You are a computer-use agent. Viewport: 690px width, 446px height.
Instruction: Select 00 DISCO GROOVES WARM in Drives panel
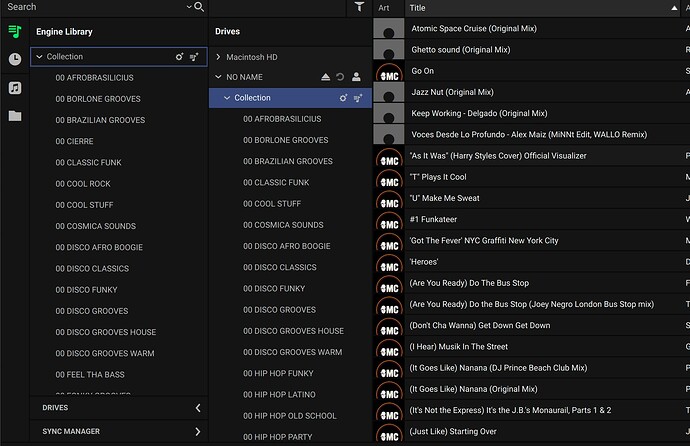point(293,352)
